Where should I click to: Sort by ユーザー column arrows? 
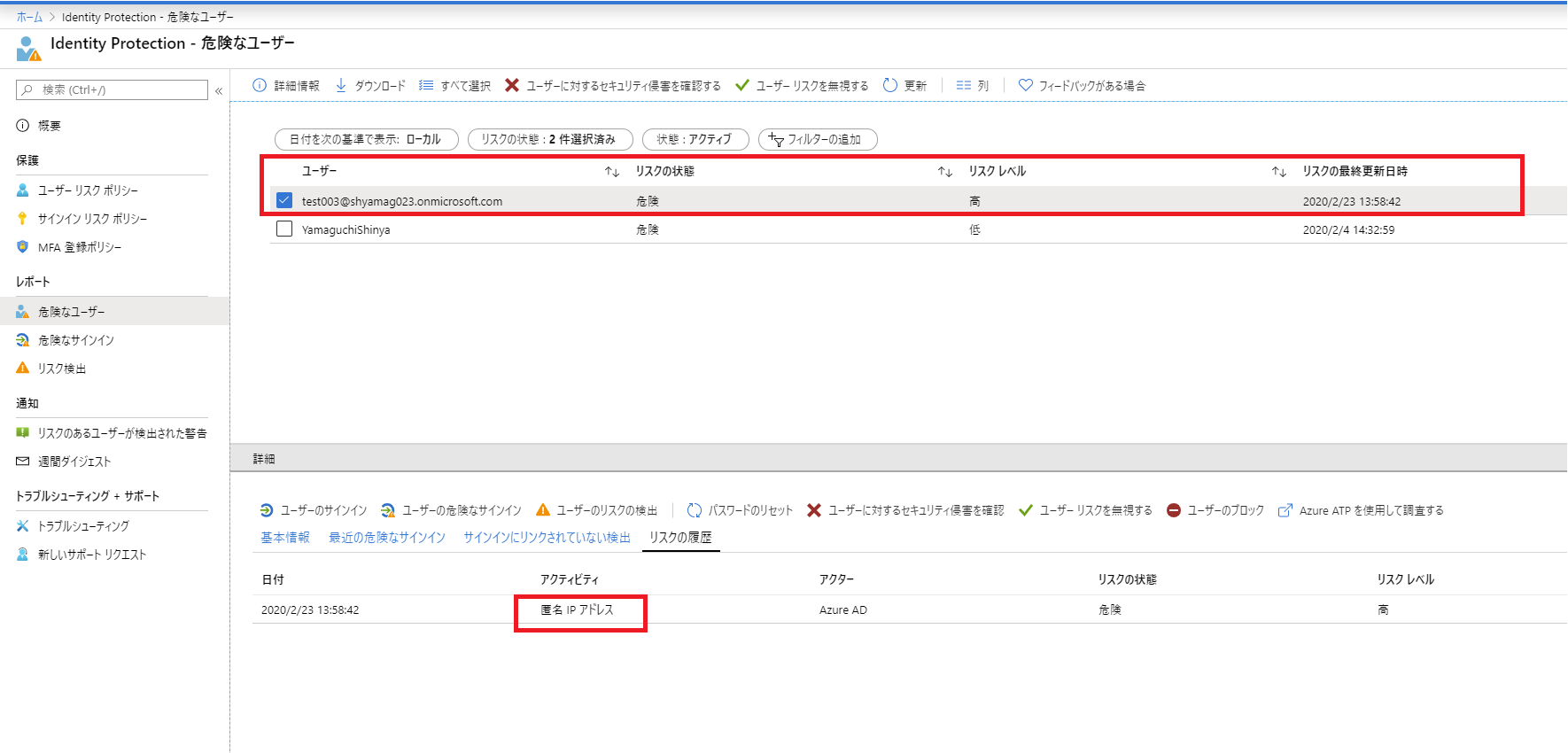(612, 172)
